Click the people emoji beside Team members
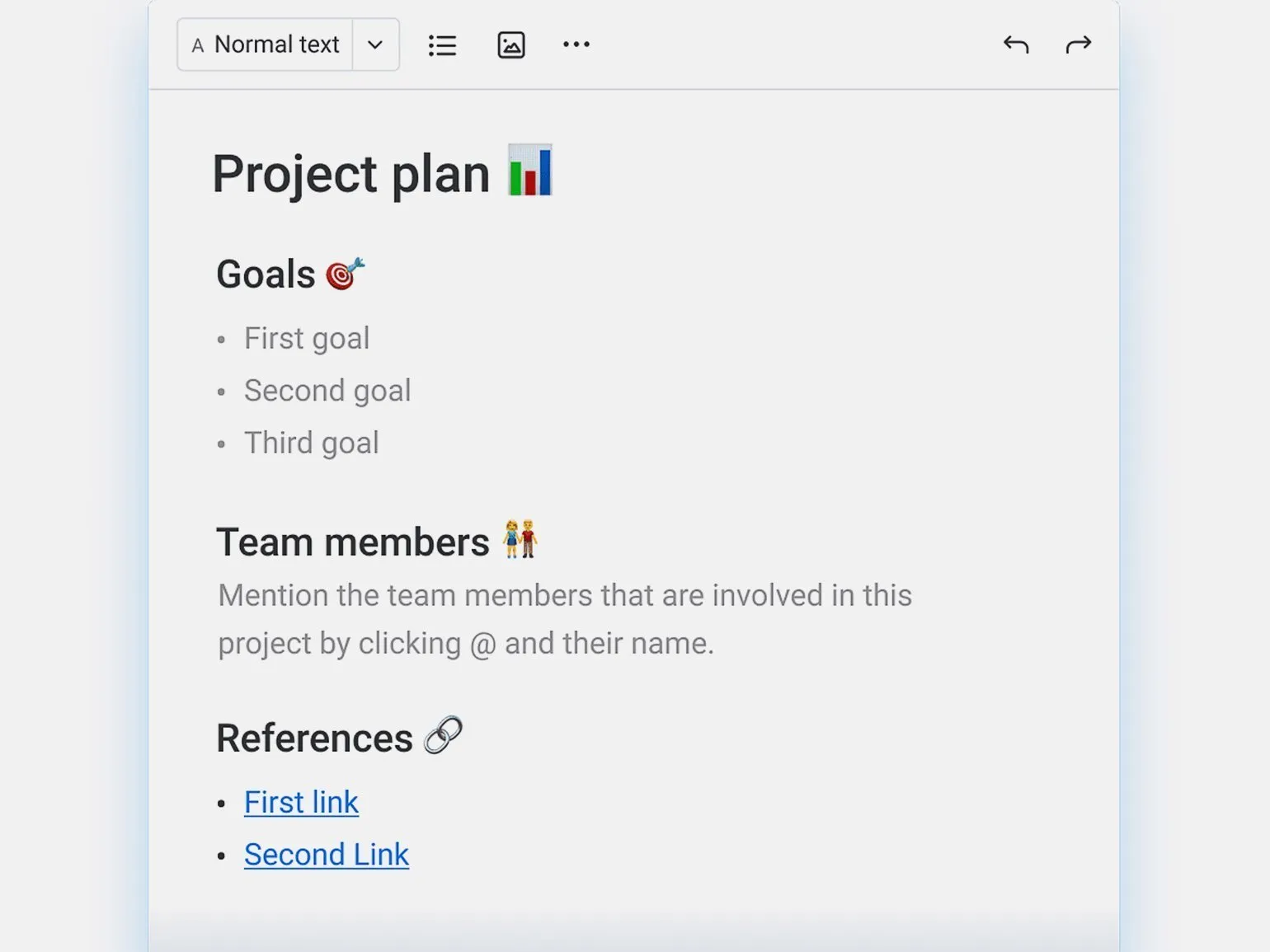This screenshot has height=952, width=1270. pos(520,539)
